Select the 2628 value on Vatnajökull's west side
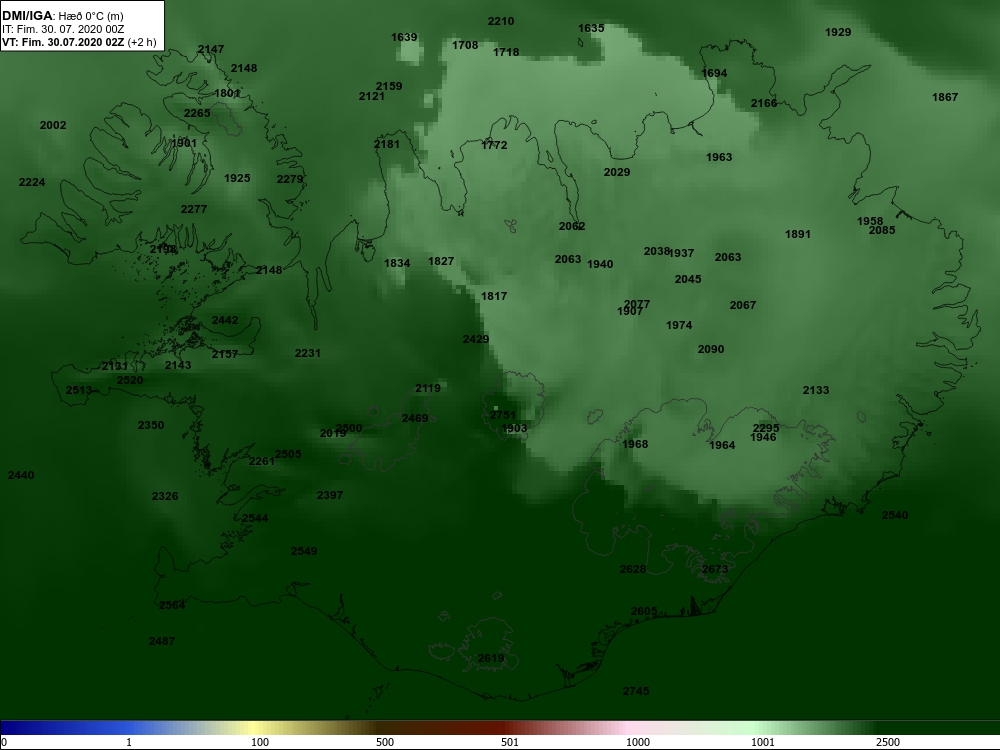The image size is (1000, 750). click(x=633, y=570)
